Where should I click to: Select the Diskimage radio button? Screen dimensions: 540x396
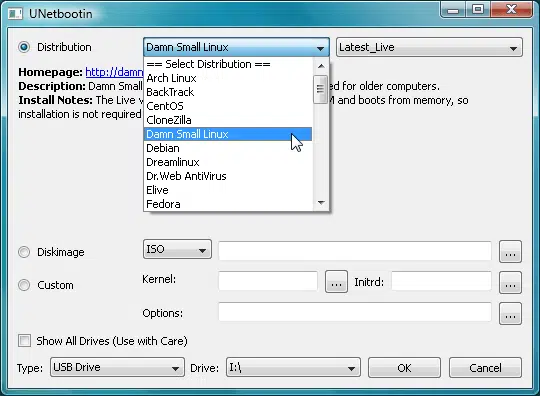click(24, 252)
